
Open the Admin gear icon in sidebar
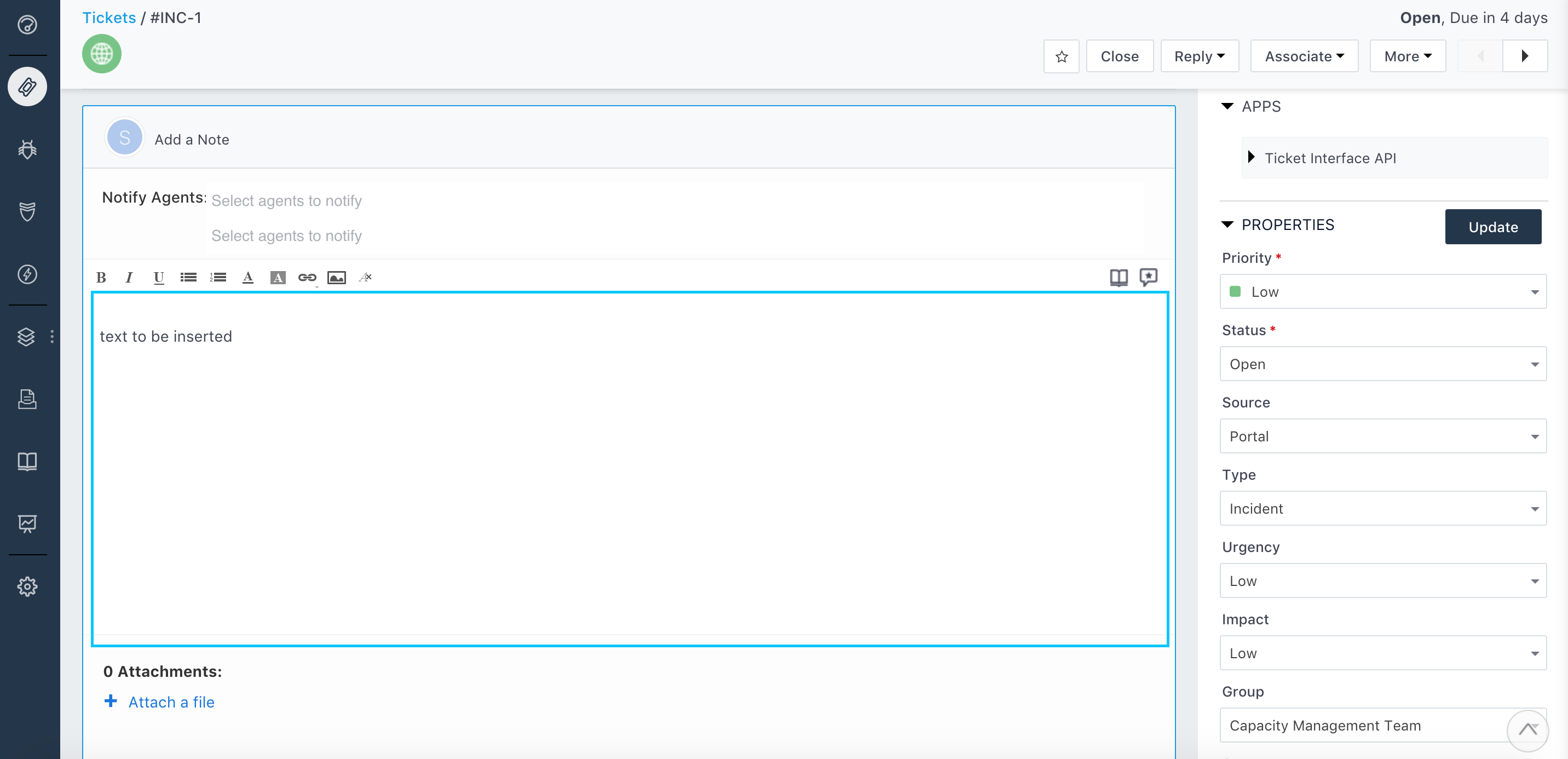click(27, 586)
